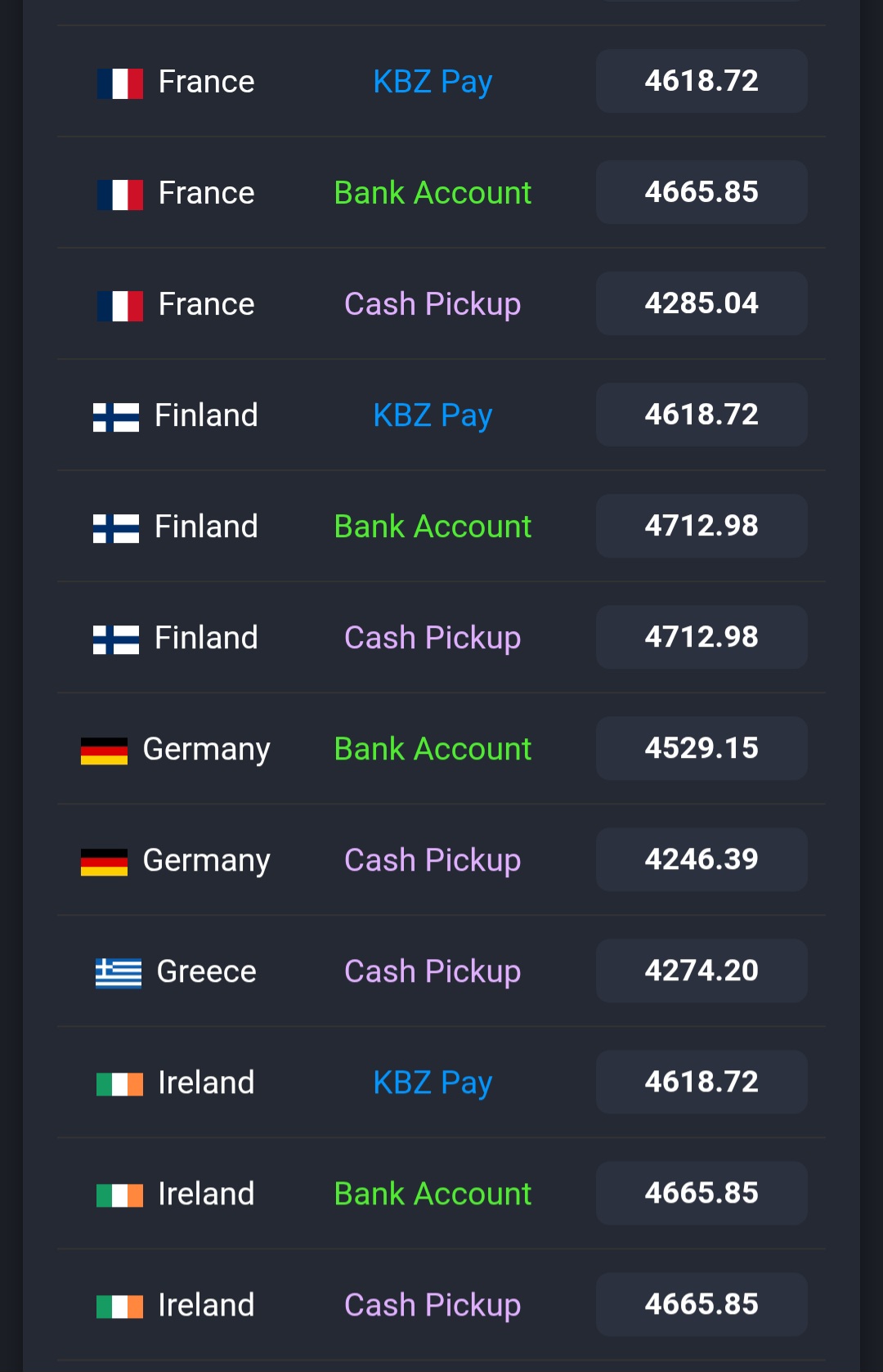Select the Greece country name

coord(206,971)
